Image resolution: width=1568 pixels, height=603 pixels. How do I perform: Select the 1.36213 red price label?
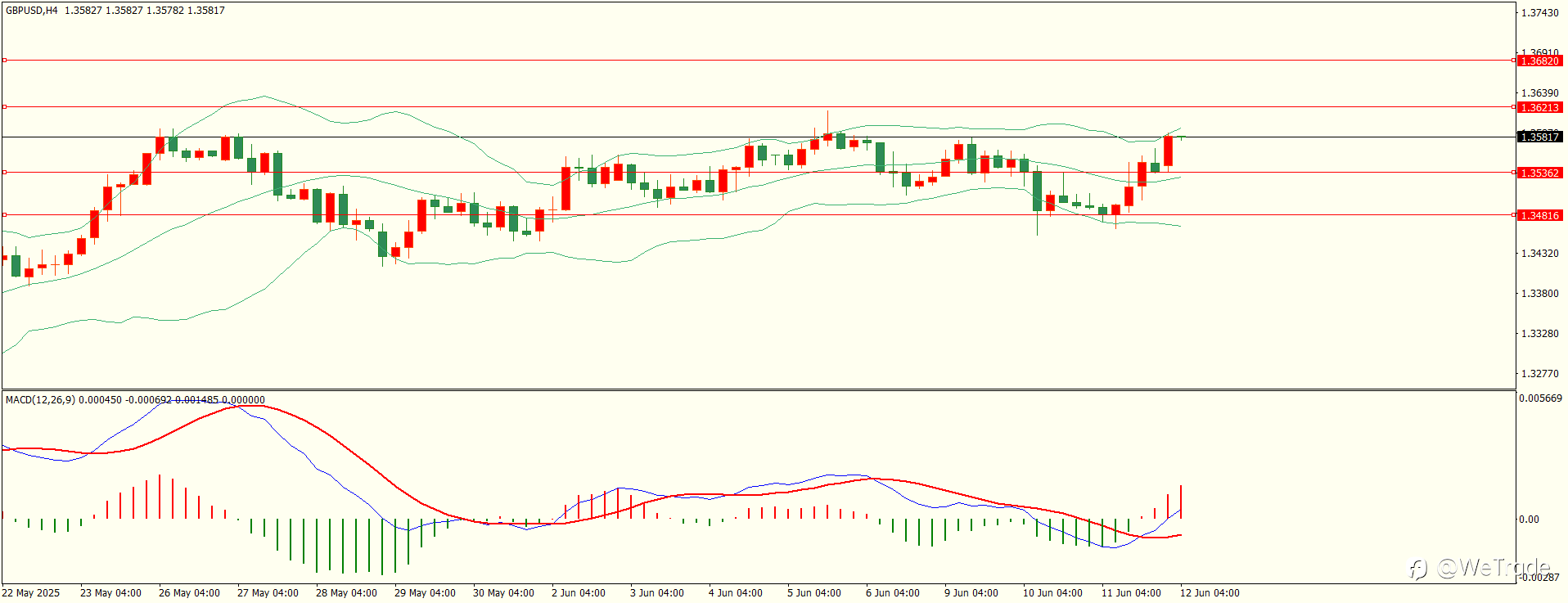(x=1539, y=107)
